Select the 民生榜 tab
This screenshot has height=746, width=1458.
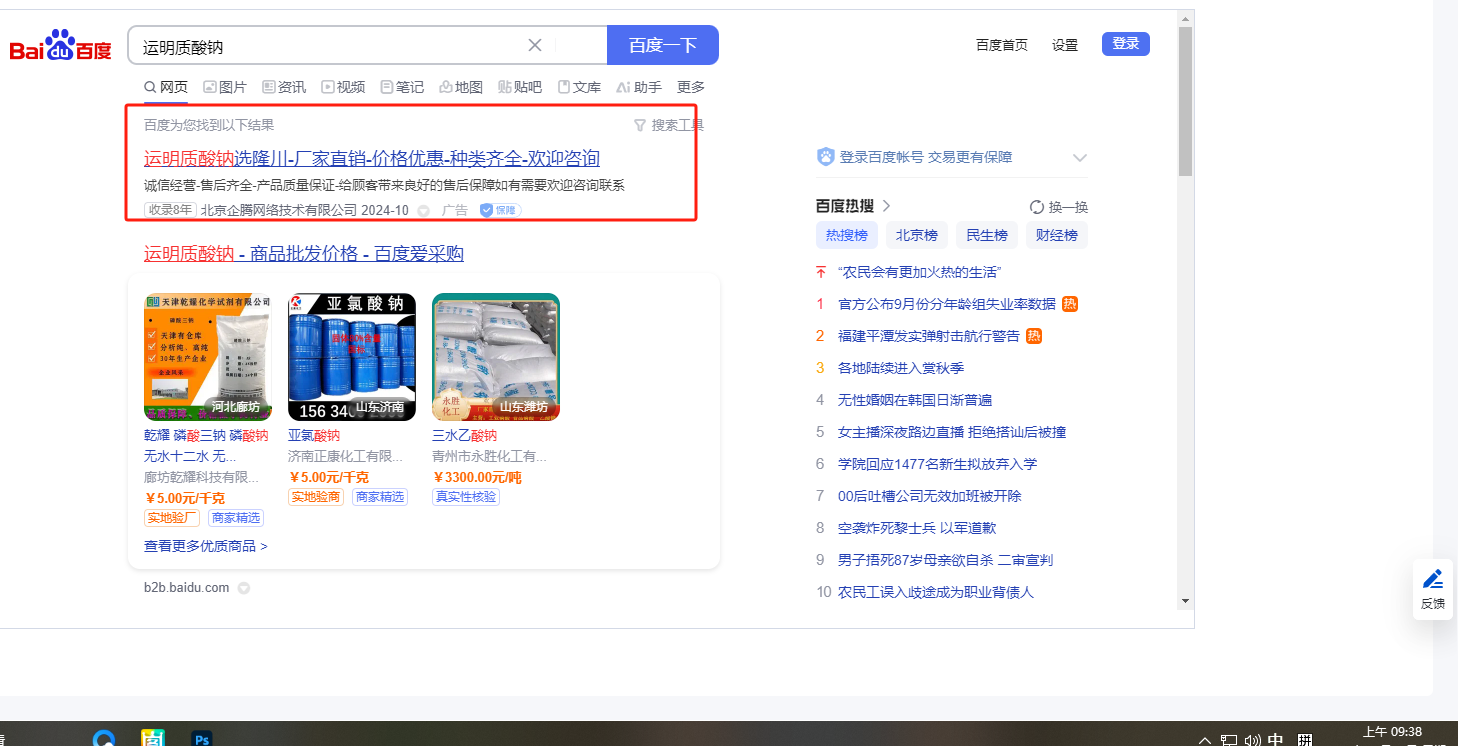987,236
